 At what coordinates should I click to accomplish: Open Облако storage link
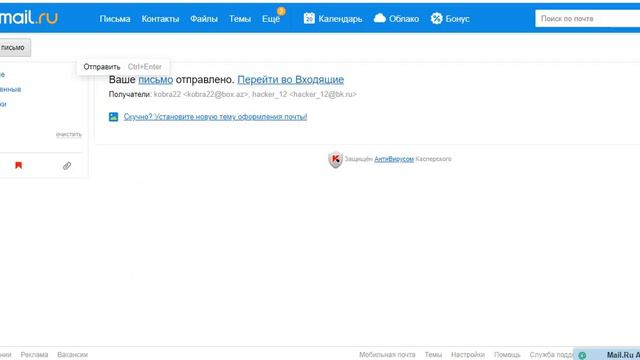click(404, 19)
